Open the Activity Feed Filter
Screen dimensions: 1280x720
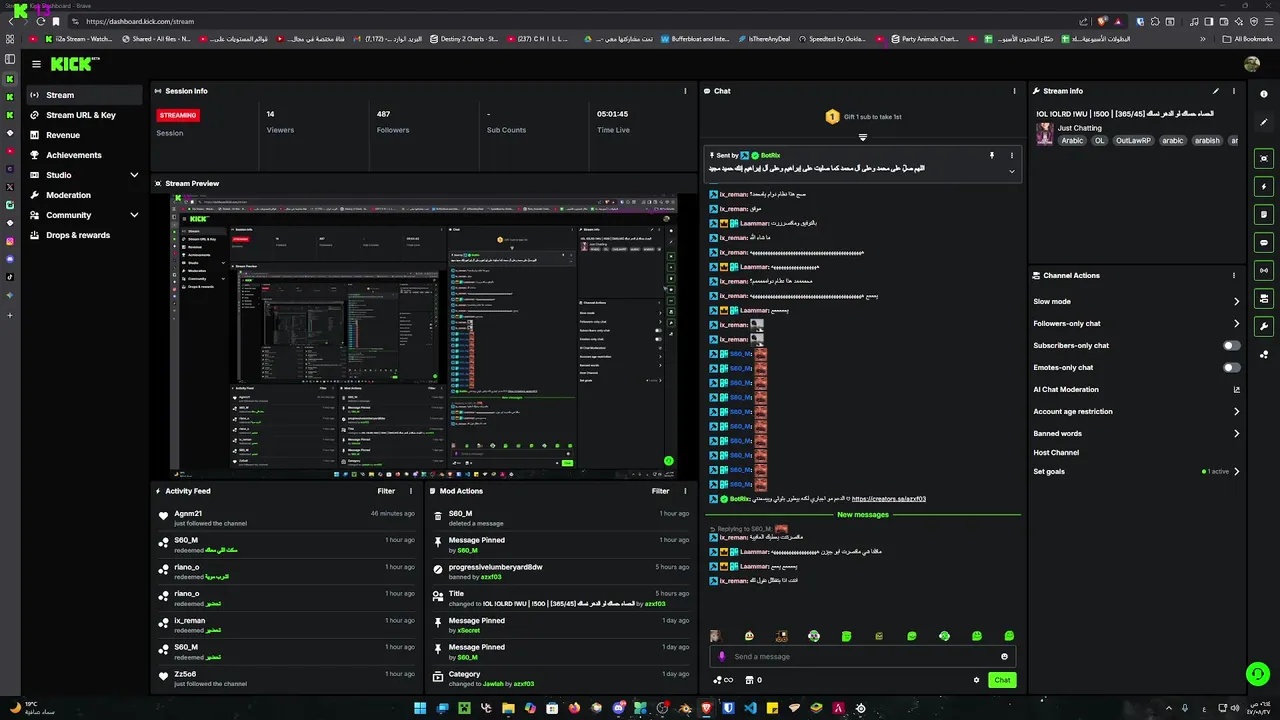point(386,491)
